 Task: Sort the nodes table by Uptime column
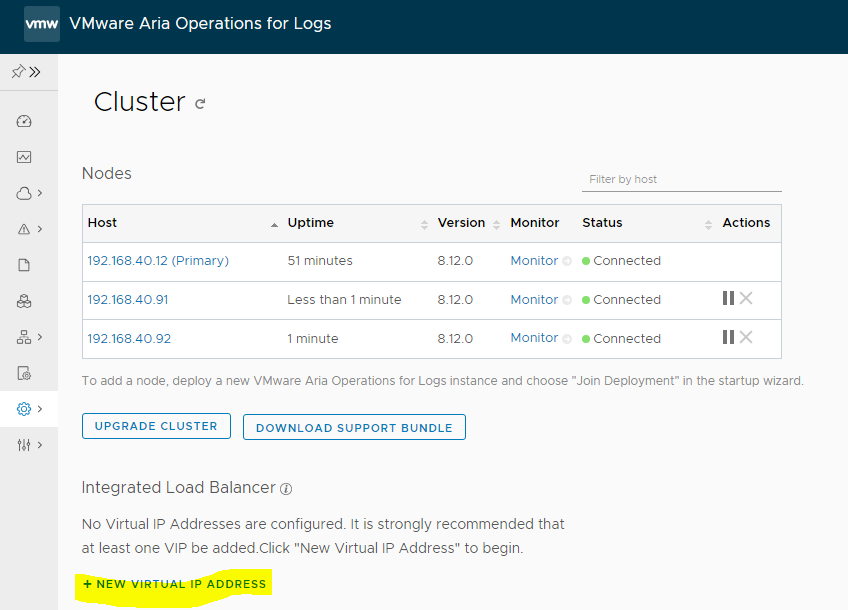311,223
